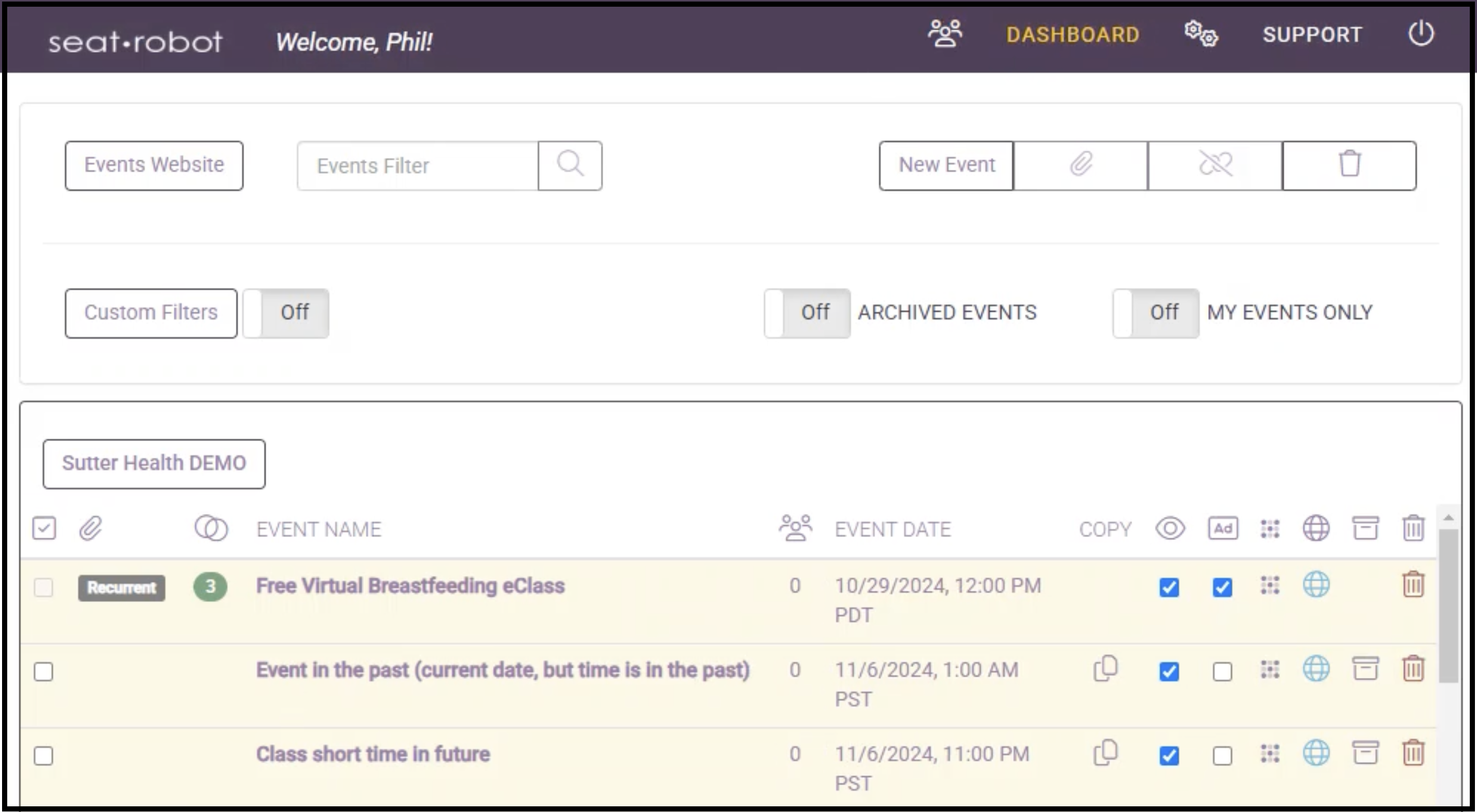Select row checkbox for Class short time in future
The width and height of the screenshot is (1477, 812).
click(x=43, y=756)
